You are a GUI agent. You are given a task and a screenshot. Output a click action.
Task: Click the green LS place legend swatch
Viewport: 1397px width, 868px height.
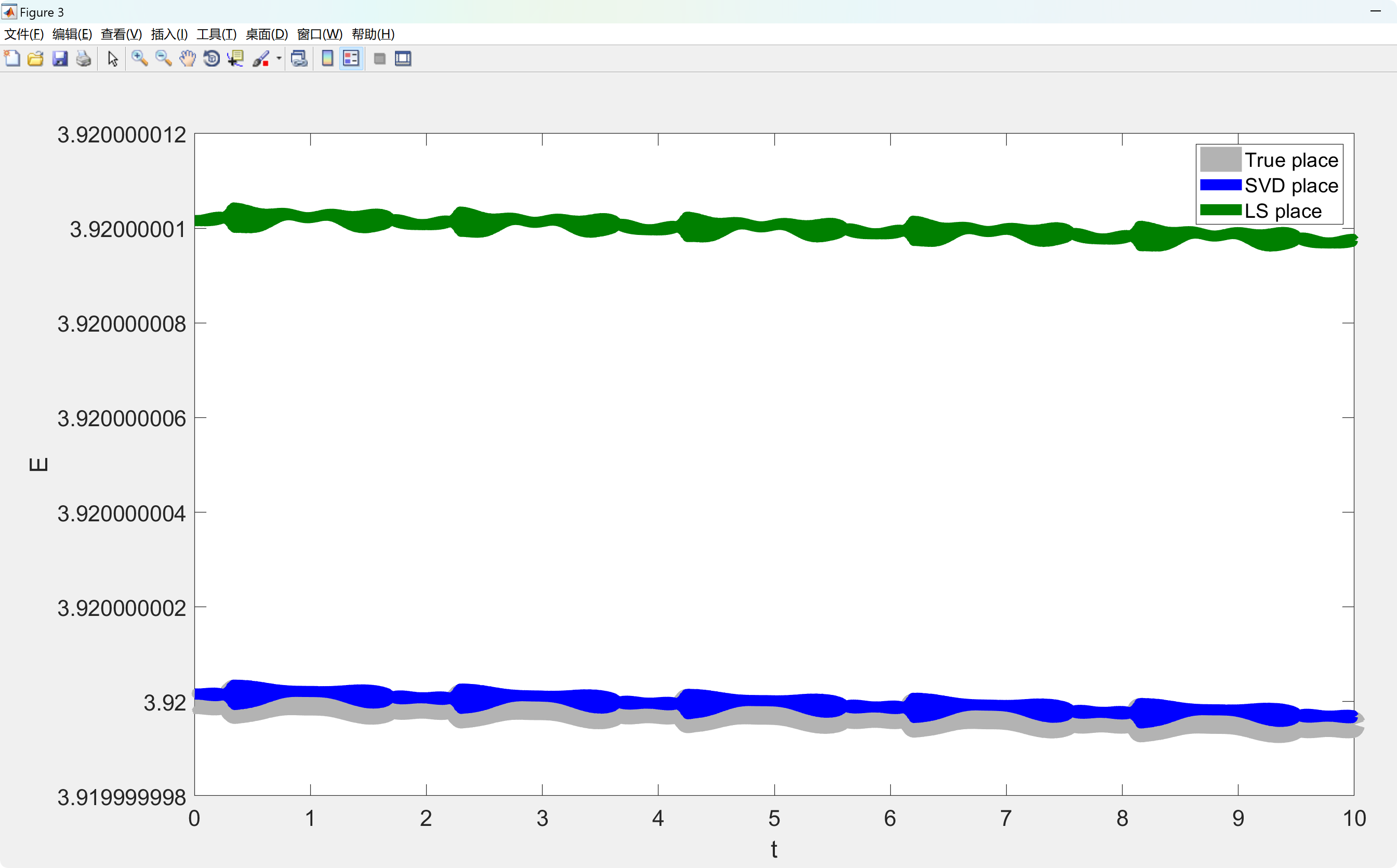click(1220, 211)
